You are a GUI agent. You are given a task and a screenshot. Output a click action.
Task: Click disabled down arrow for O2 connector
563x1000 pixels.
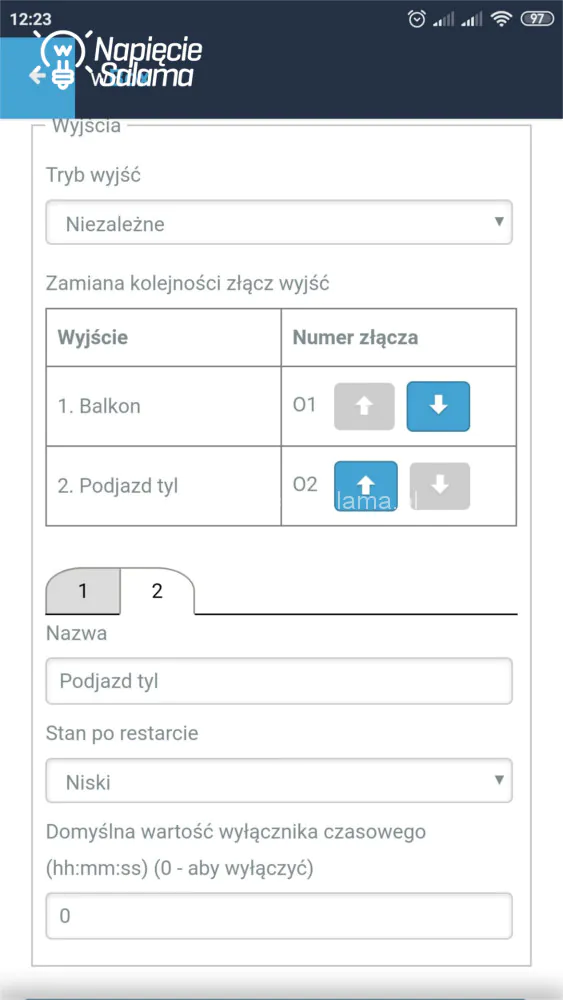point(439,486)
